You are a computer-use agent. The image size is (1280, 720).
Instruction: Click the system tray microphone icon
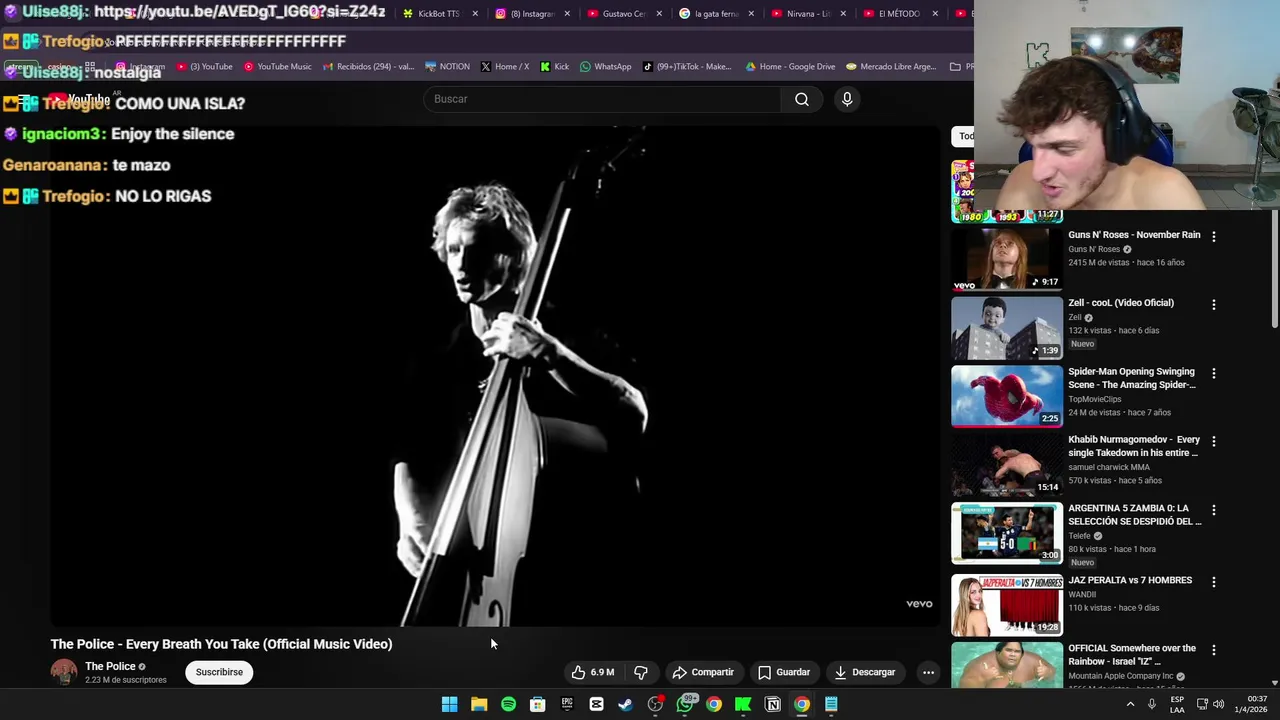point(1152,704)
